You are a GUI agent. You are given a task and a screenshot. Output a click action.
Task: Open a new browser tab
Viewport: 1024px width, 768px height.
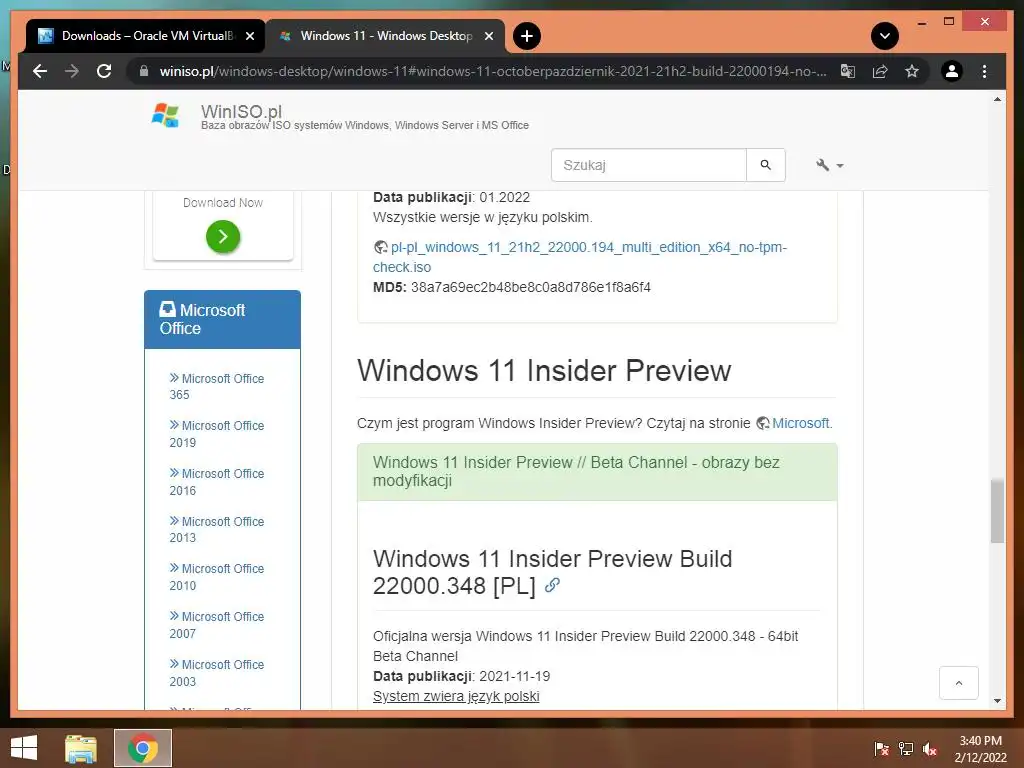click(x=526, y=36)
